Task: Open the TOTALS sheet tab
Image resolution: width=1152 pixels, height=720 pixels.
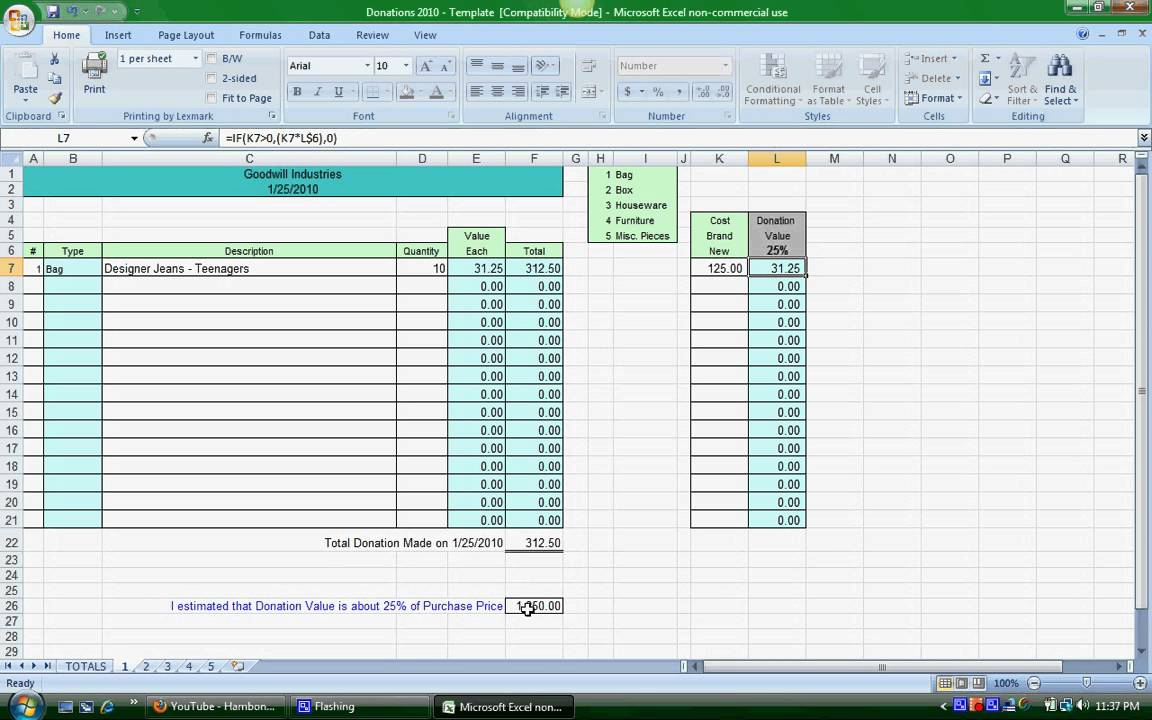Action: tap(86, 666)
